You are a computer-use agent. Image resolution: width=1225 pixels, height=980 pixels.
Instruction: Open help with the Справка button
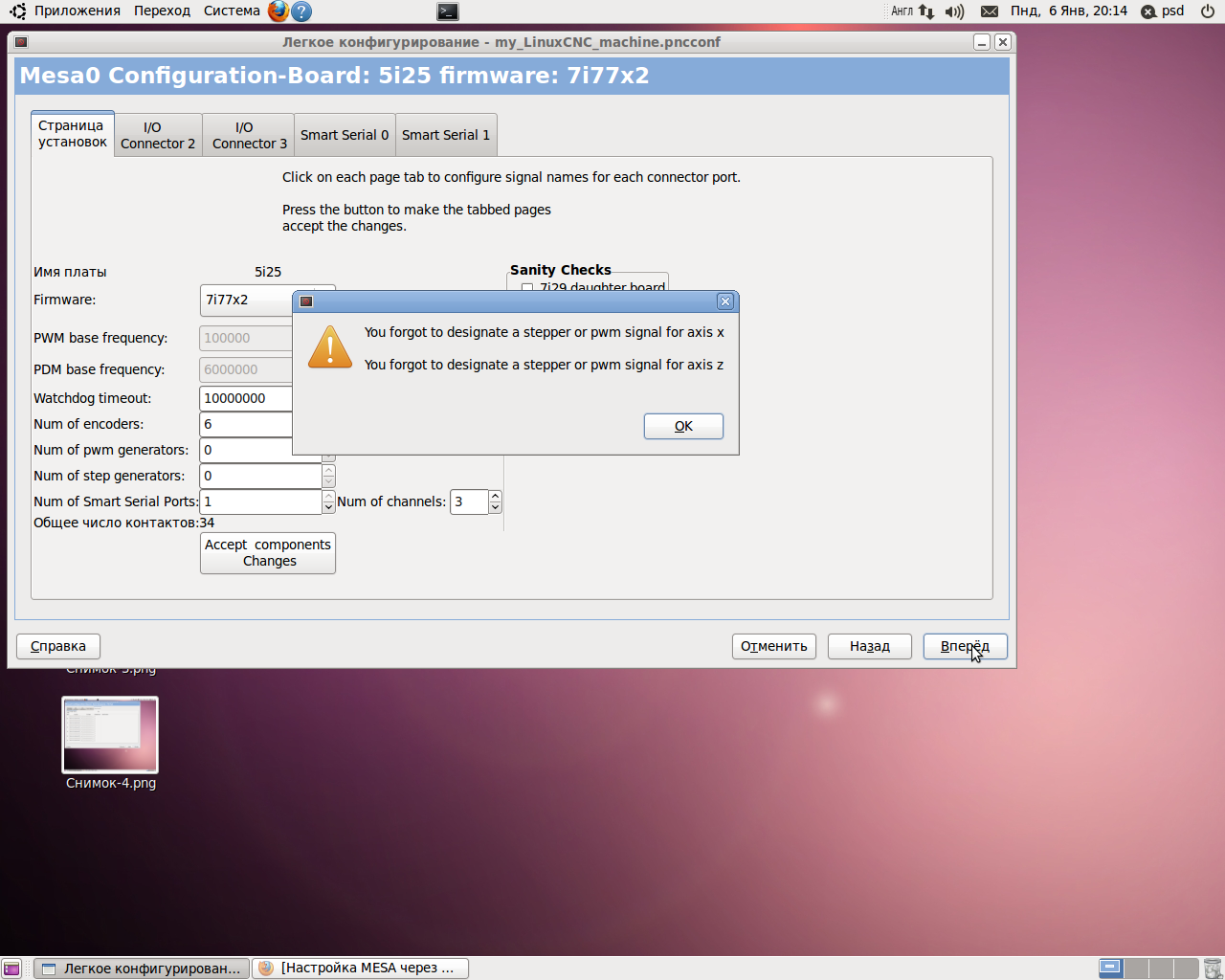(x=58, y=646)
